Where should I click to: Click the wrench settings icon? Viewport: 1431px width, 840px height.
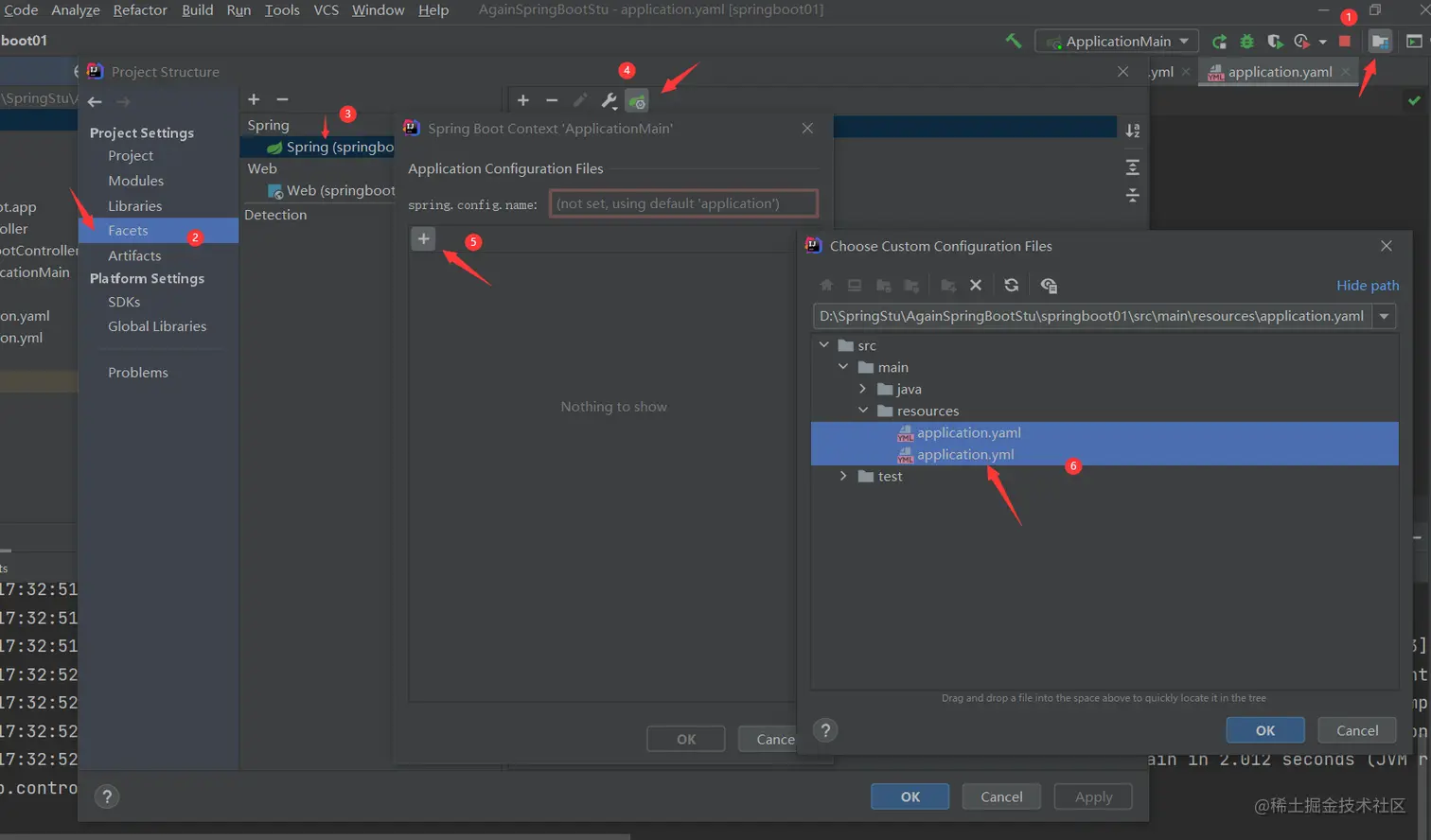point(609,100)
